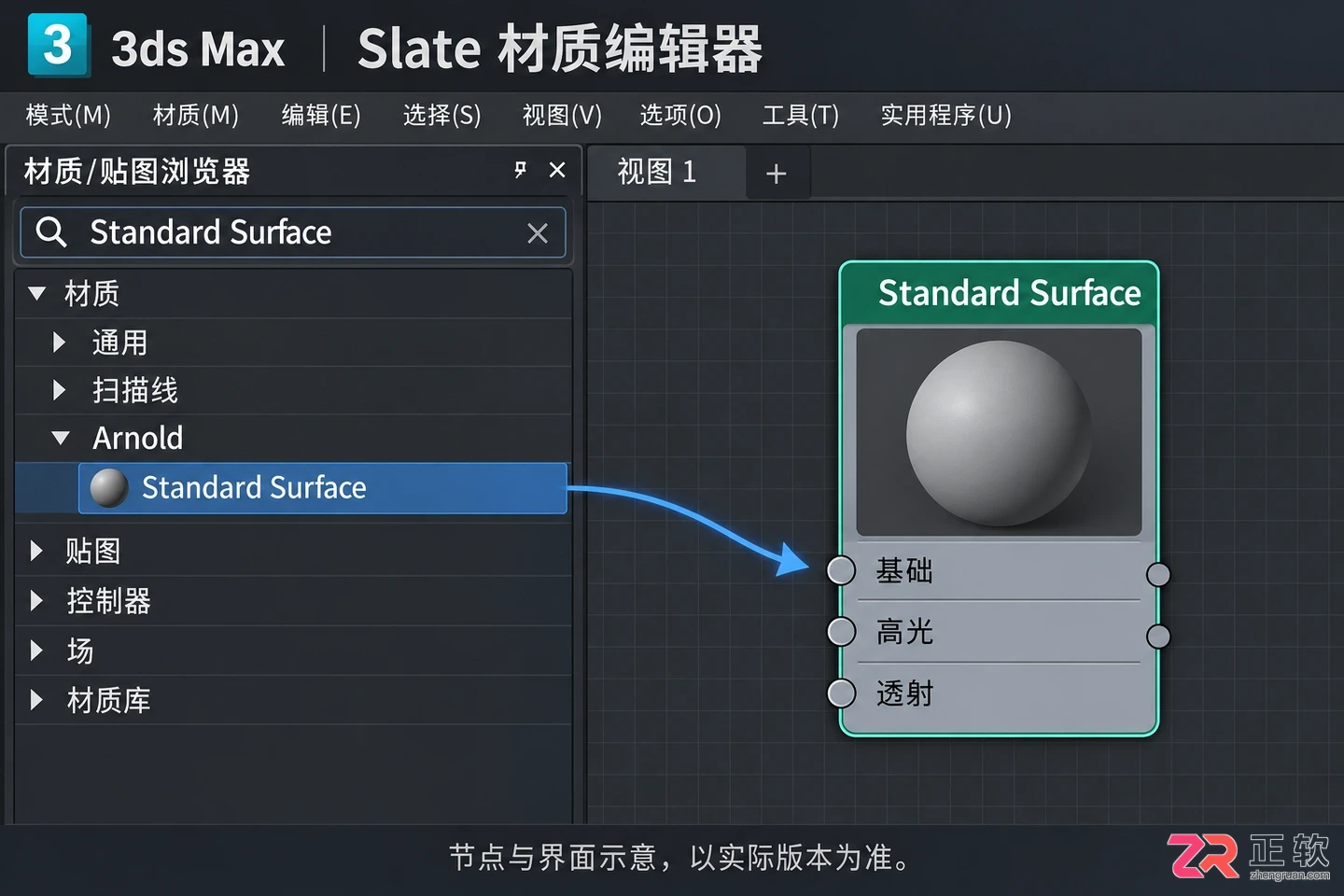Collapse the Arnold category
1344x896 pixels.
pyautogui.click(x=61, y=437)
